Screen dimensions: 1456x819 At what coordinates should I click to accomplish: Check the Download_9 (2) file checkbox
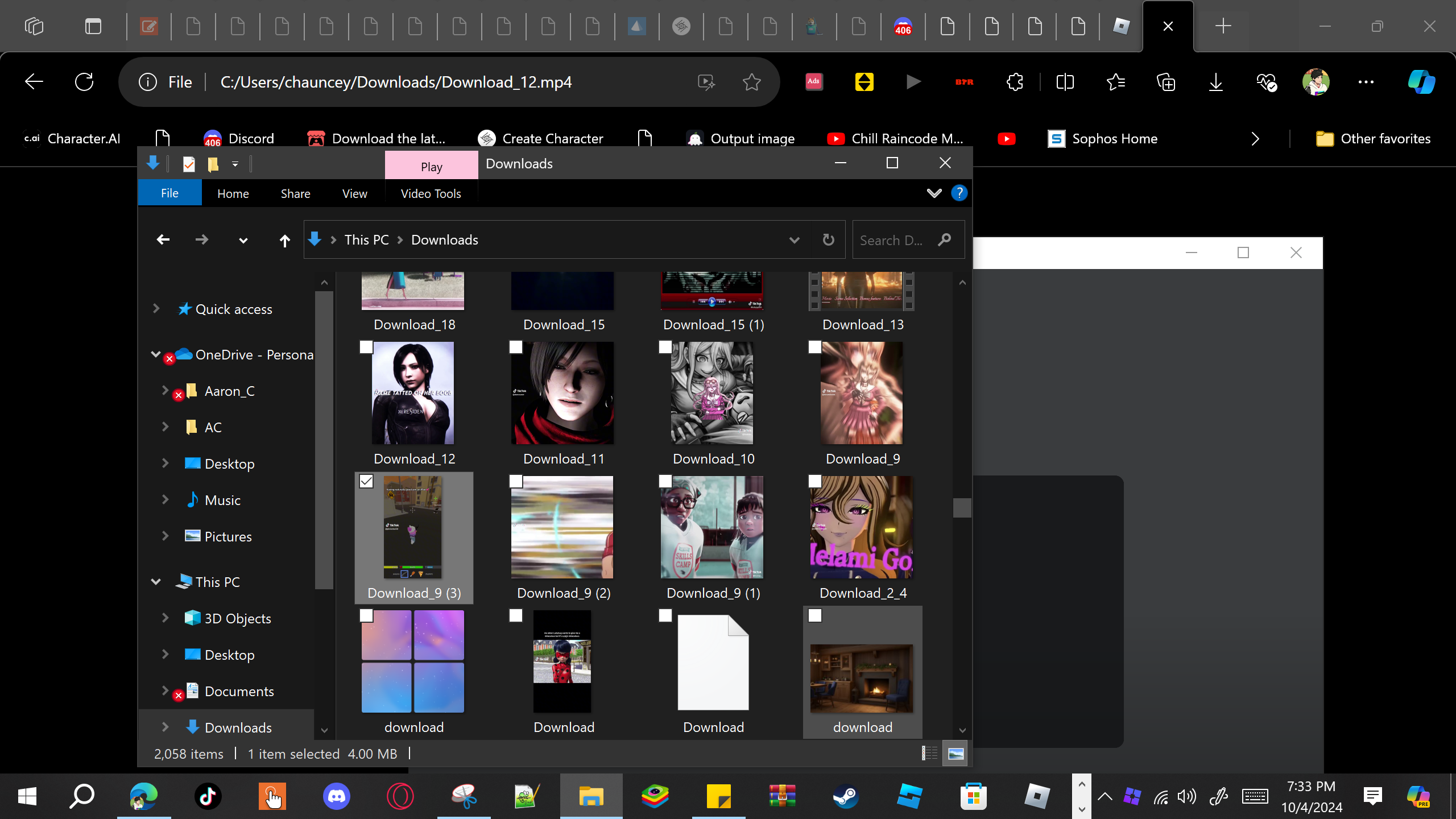click(x=516, y=482)
